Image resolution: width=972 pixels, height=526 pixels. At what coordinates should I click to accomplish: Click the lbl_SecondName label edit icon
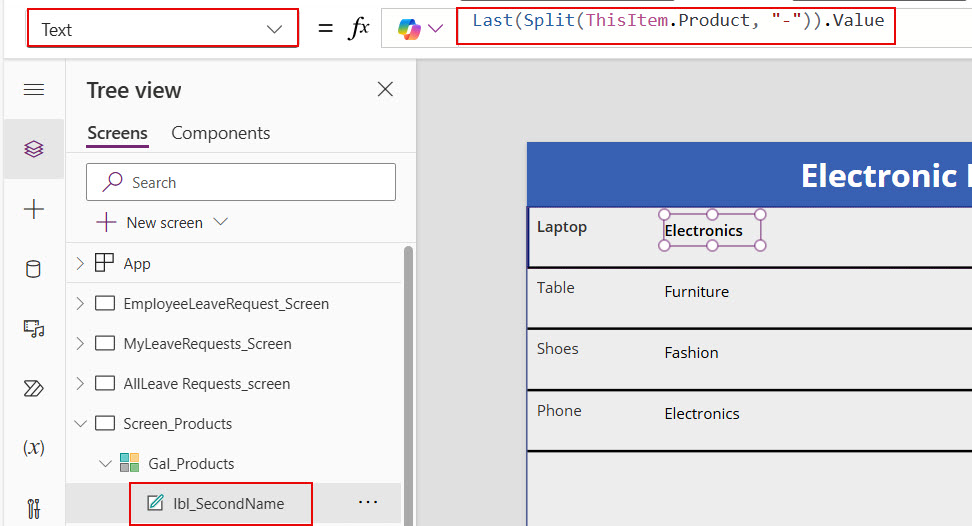pyautogui.click(x=156, y=502)
